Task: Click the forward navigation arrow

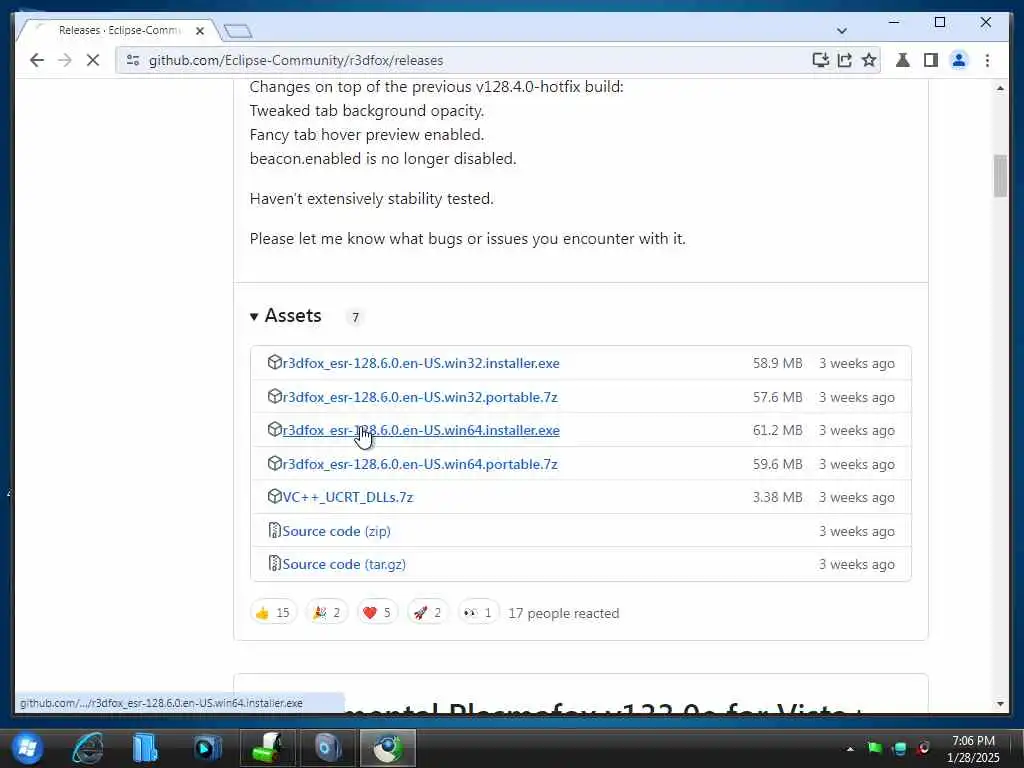Action: (65, 60)
